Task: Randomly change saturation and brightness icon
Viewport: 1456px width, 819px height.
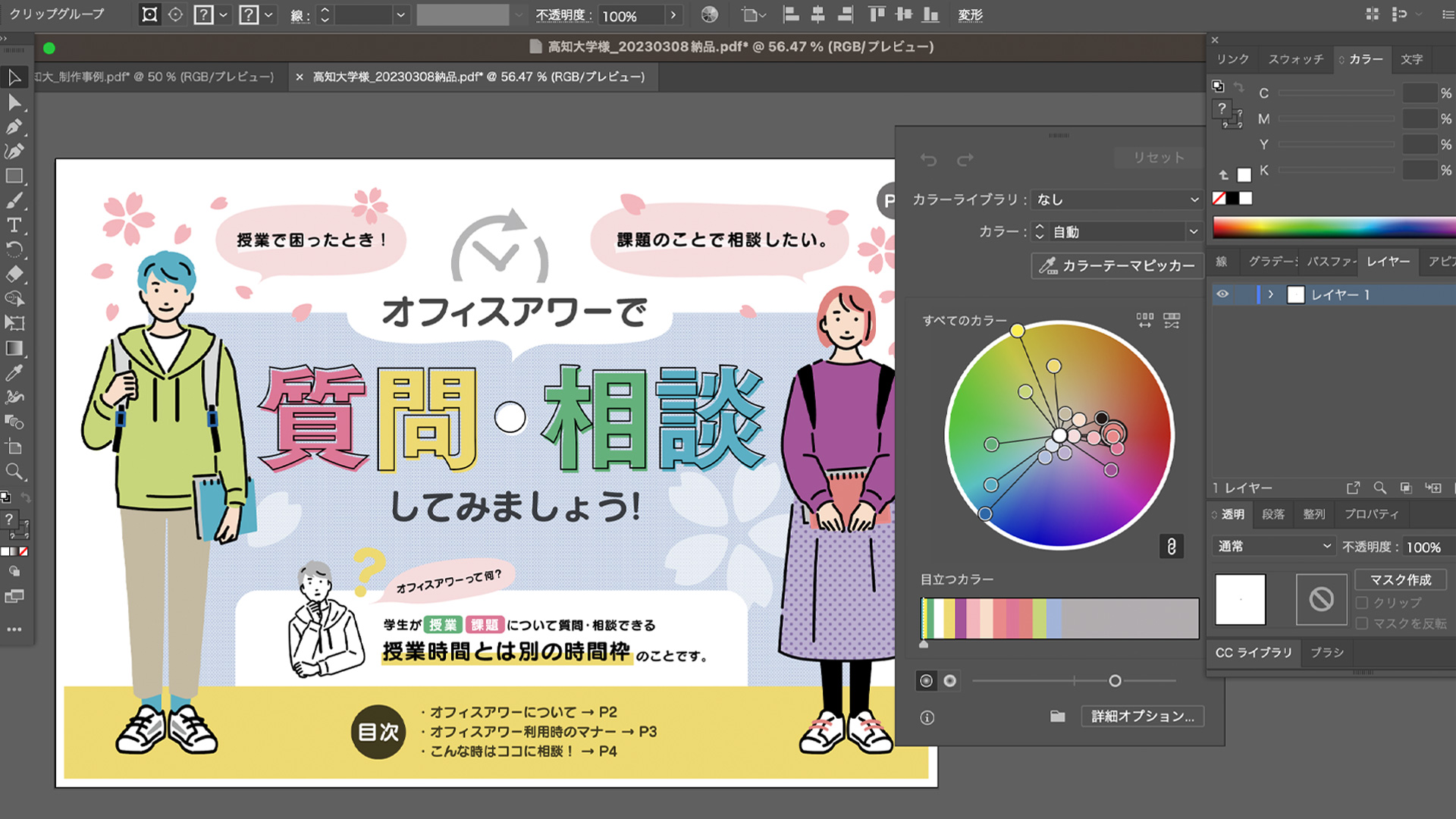Action: (x=1172, y=321)
